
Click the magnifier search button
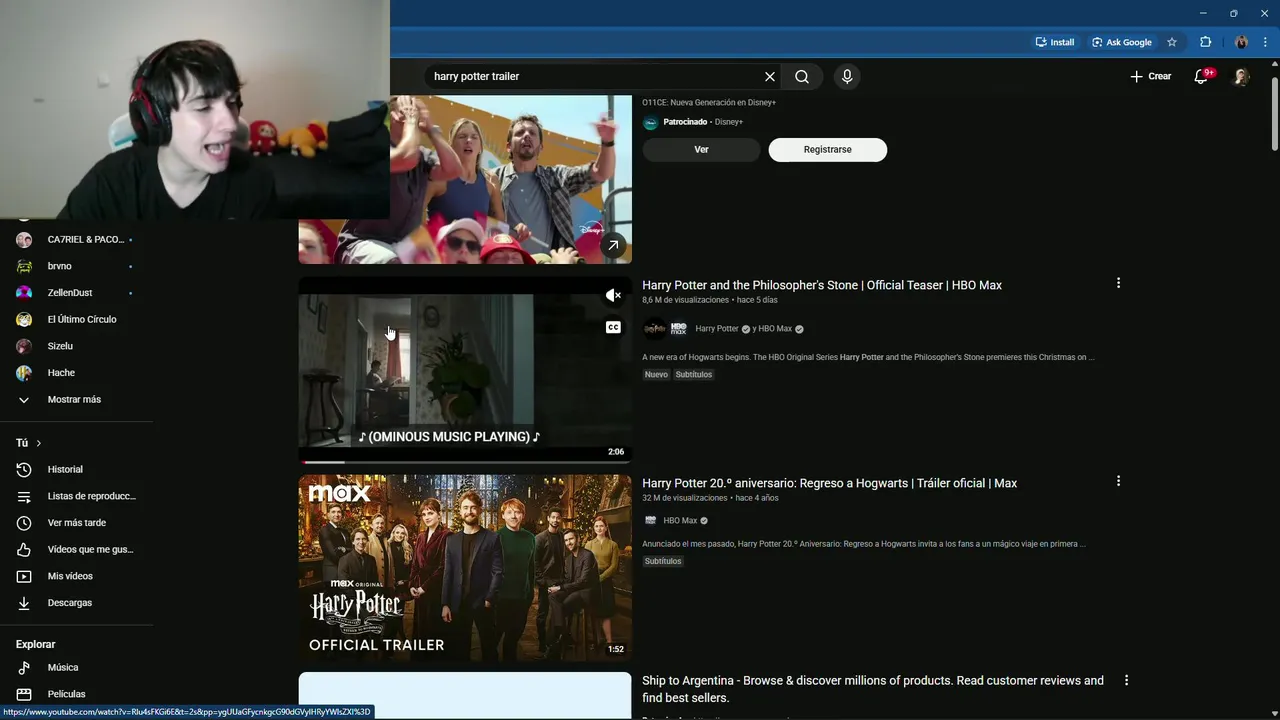(802, 76)
